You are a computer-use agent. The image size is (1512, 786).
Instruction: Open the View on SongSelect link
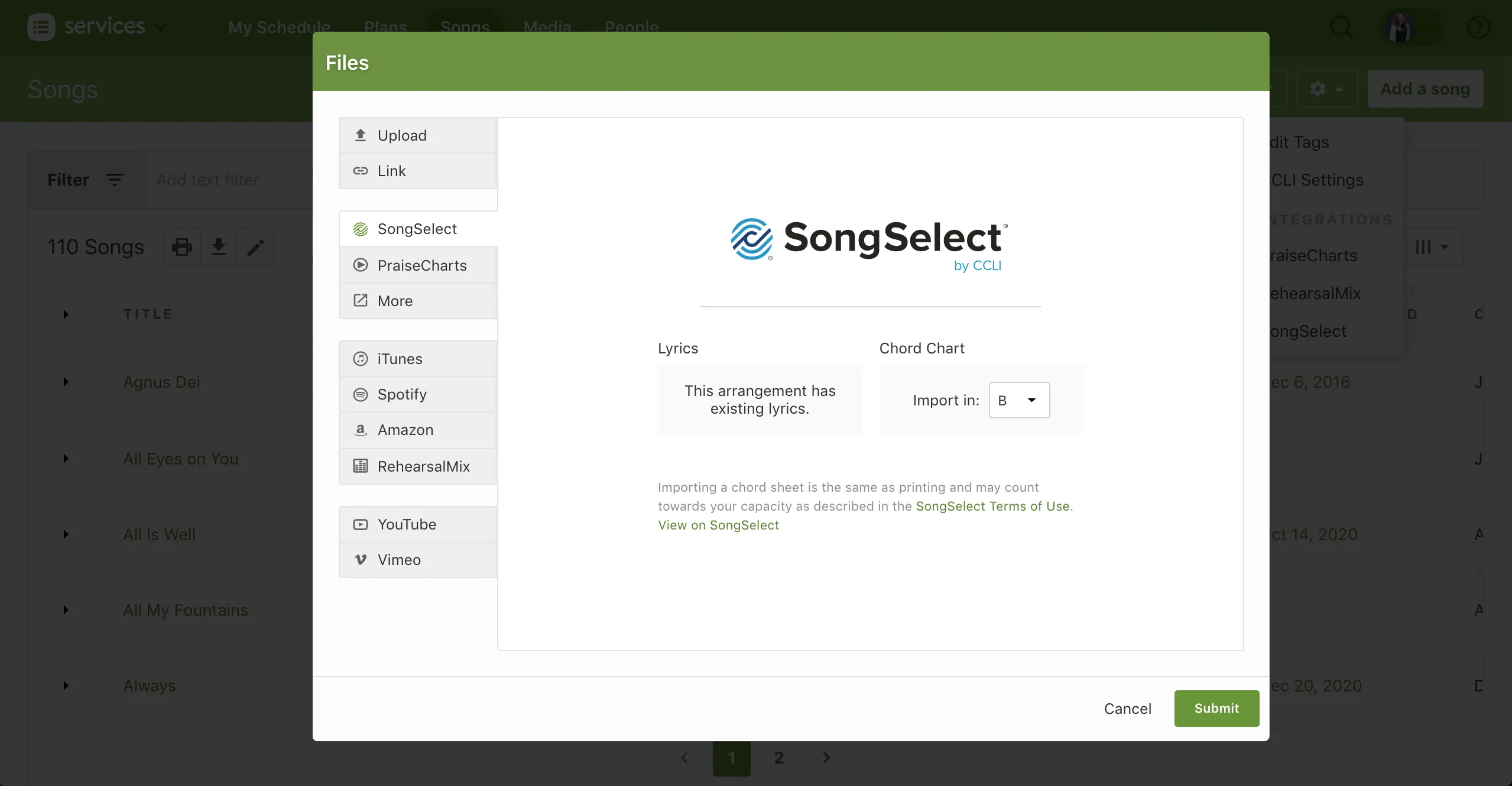(718, 525)
